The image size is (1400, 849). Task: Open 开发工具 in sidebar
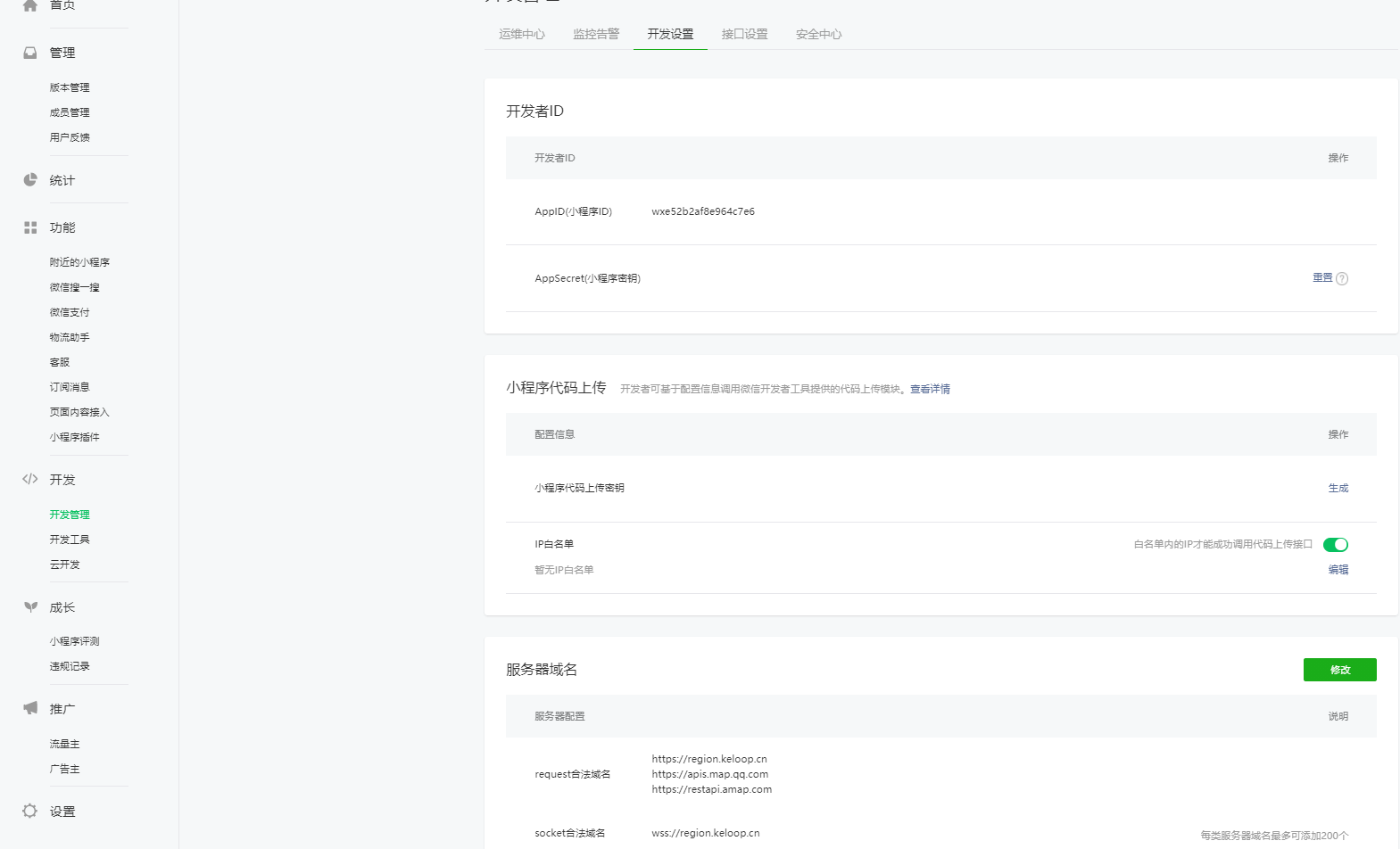[70, 540]
